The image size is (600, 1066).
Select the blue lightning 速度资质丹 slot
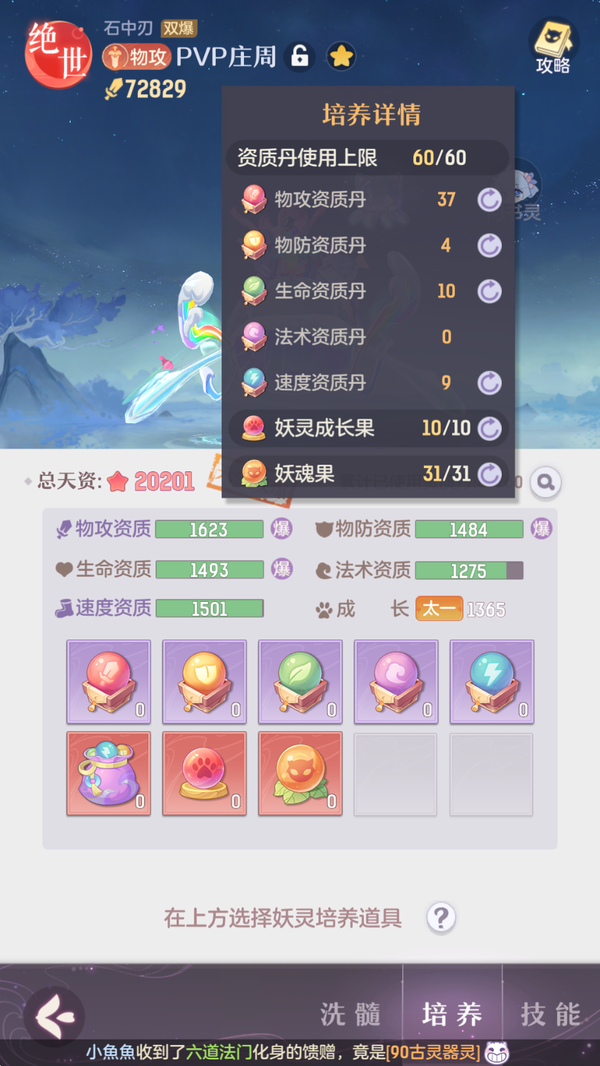coord(492,681)
